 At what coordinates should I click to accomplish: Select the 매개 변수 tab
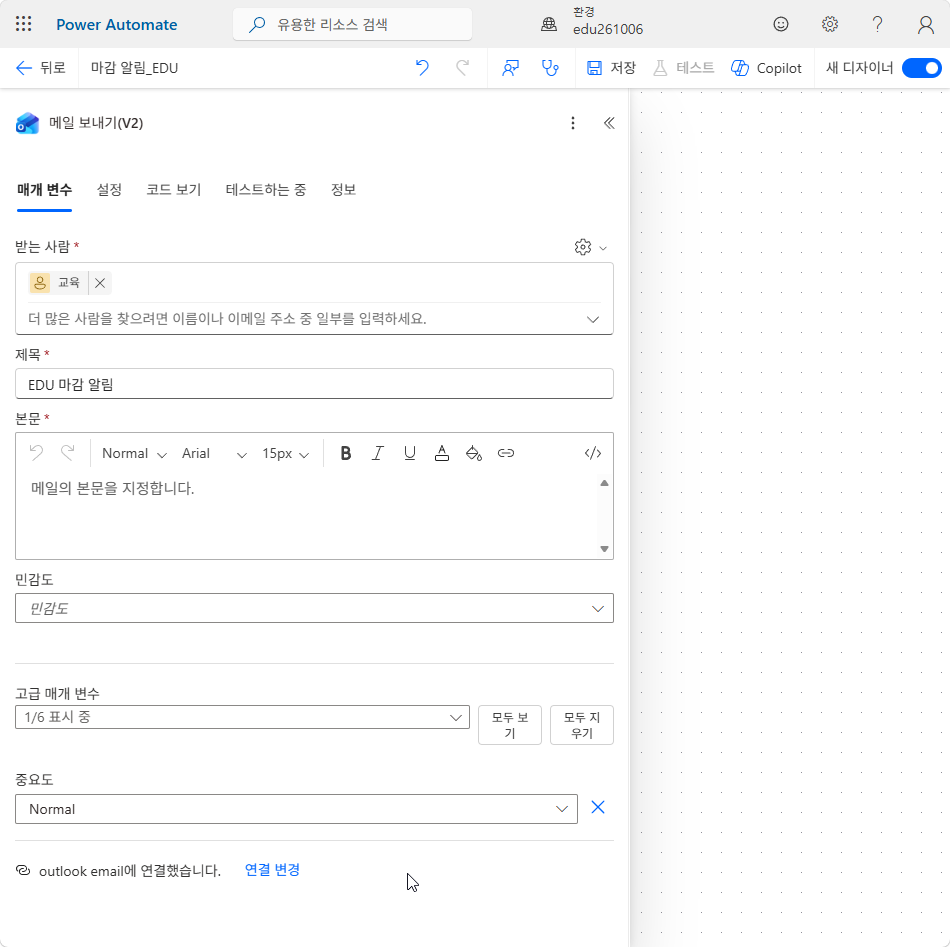click(44, 190)
